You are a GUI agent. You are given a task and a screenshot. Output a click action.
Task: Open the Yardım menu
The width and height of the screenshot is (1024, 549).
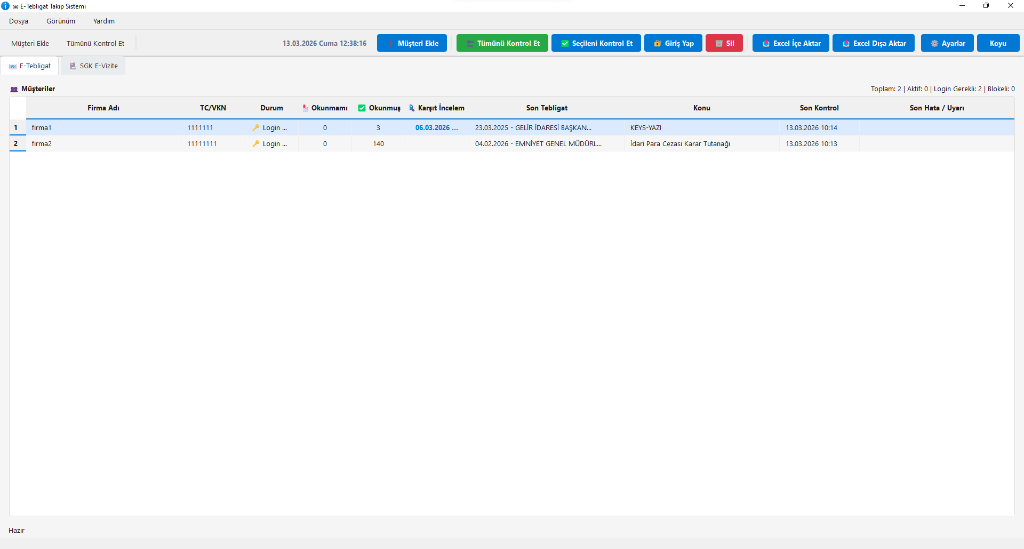point(104,21)
